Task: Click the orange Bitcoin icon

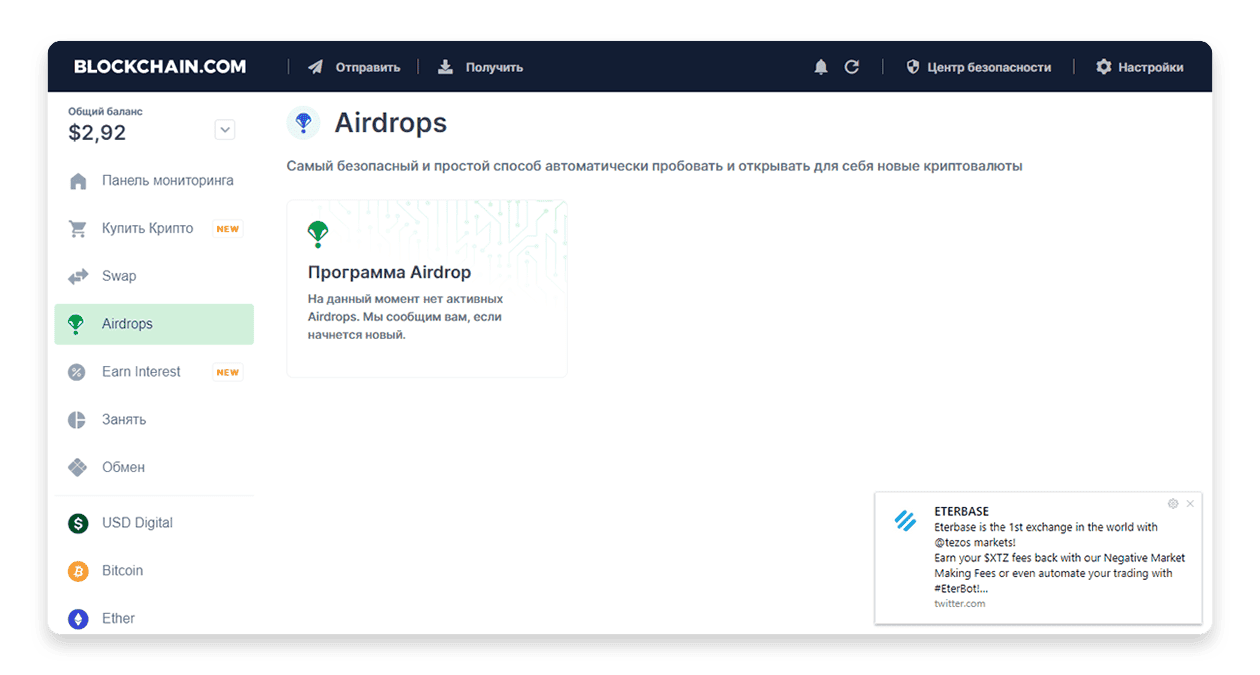Action: point(78,571)
